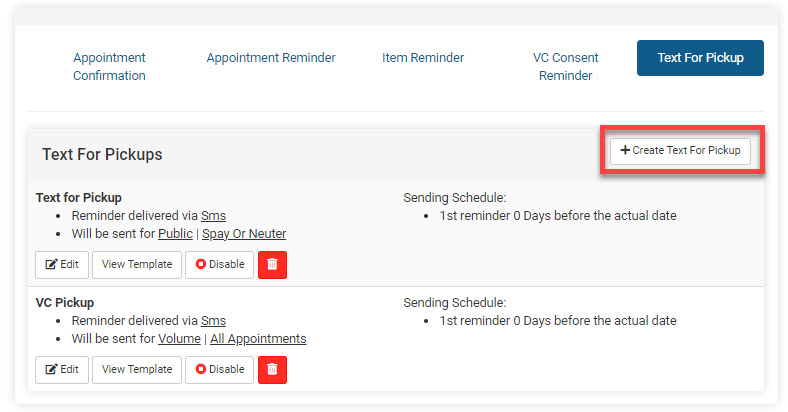Edit the VC Pickup reminder
788x412 pixels.
[62, 369]
